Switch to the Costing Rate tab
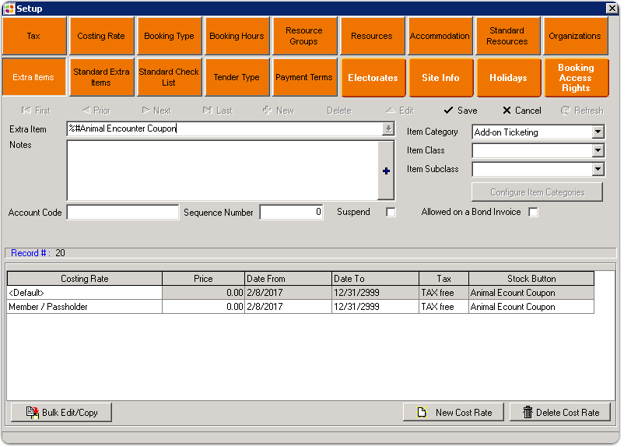This screenshot has height=446, width=621. tap(101, 36)
